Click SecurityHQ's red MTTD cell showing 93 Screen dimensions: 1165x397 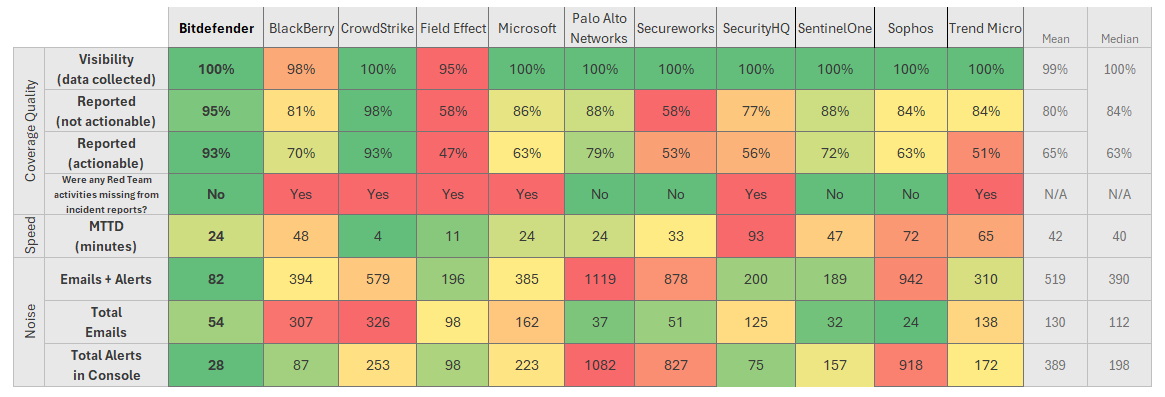[x=756, y=236]
